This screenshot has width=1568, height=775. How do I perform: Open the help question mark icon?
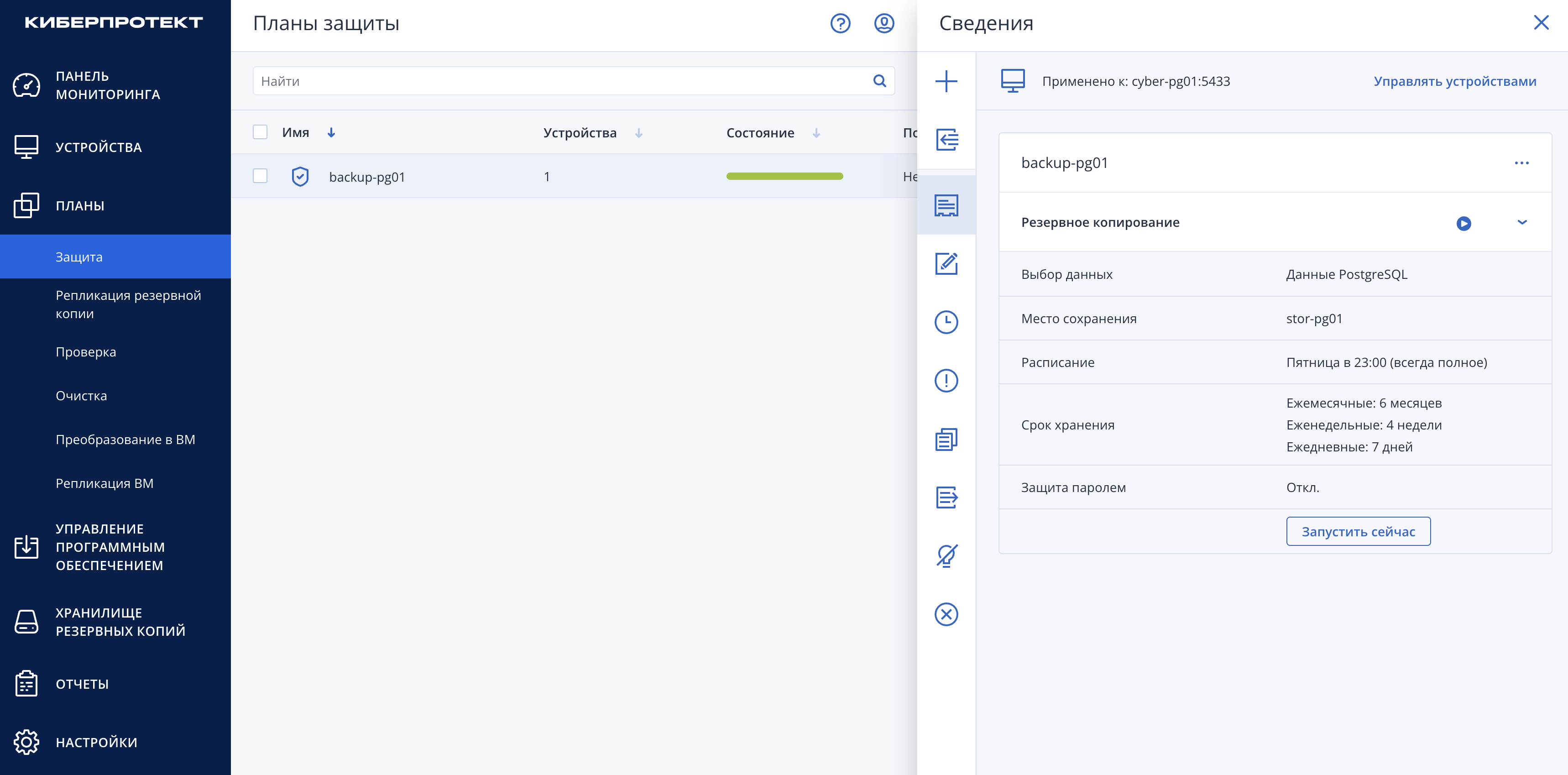click(840, 23)
